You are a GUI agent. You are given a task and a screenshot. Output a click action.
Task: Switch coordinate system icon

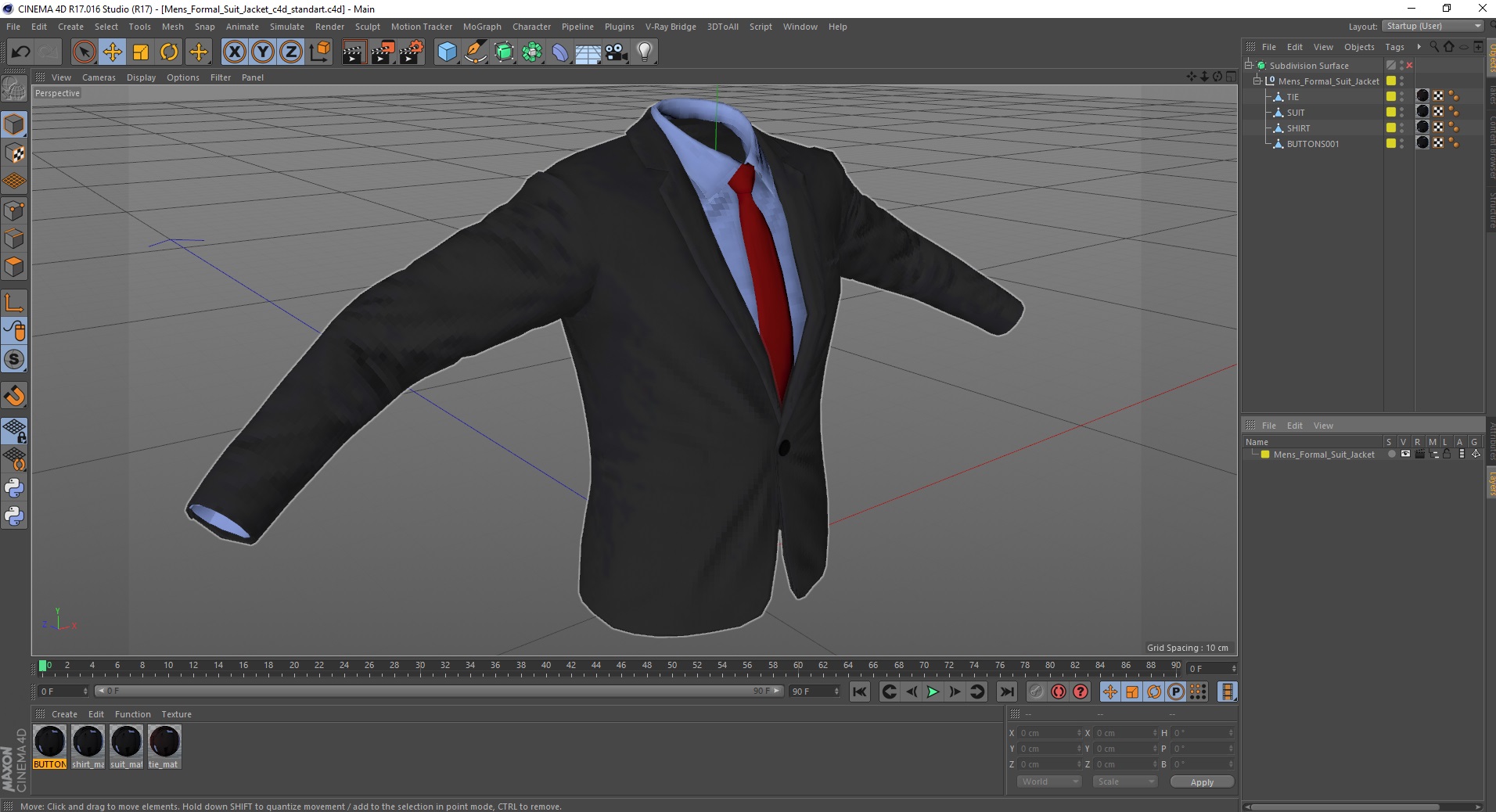coord(319,52)
